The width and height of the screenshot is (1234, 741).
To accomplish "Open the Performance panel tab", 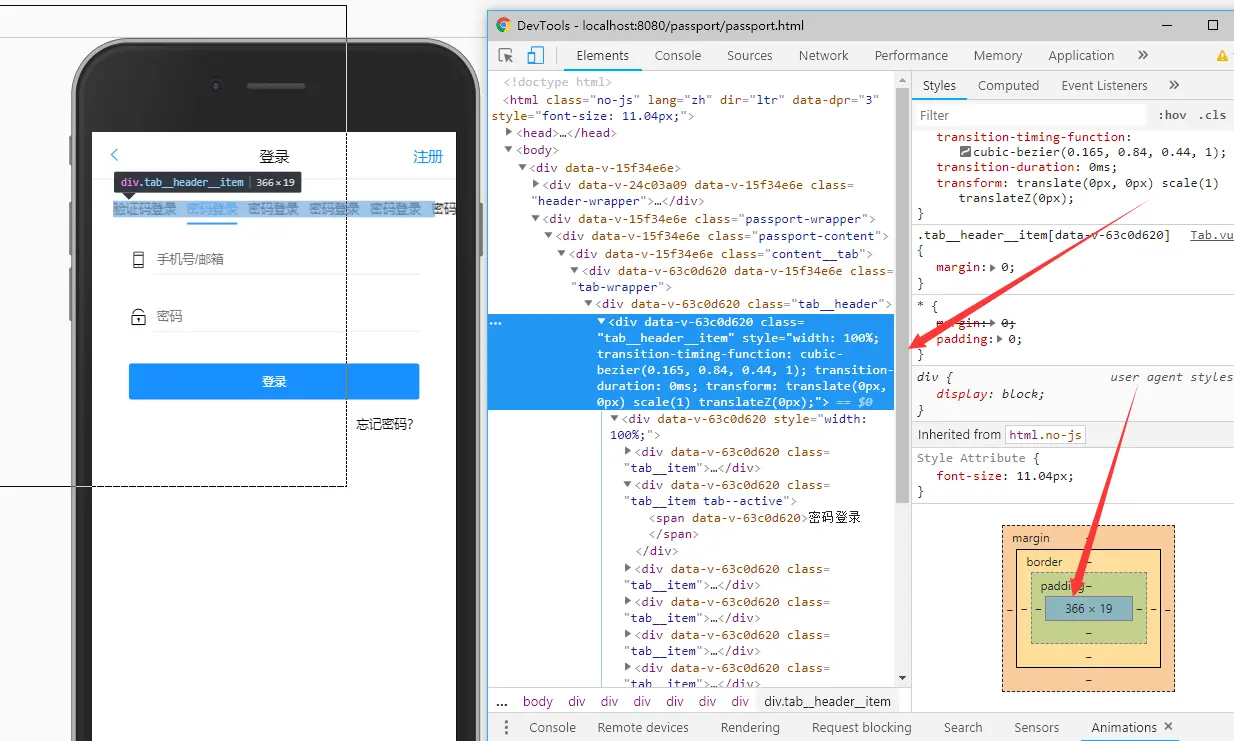I will click(911, 56).
